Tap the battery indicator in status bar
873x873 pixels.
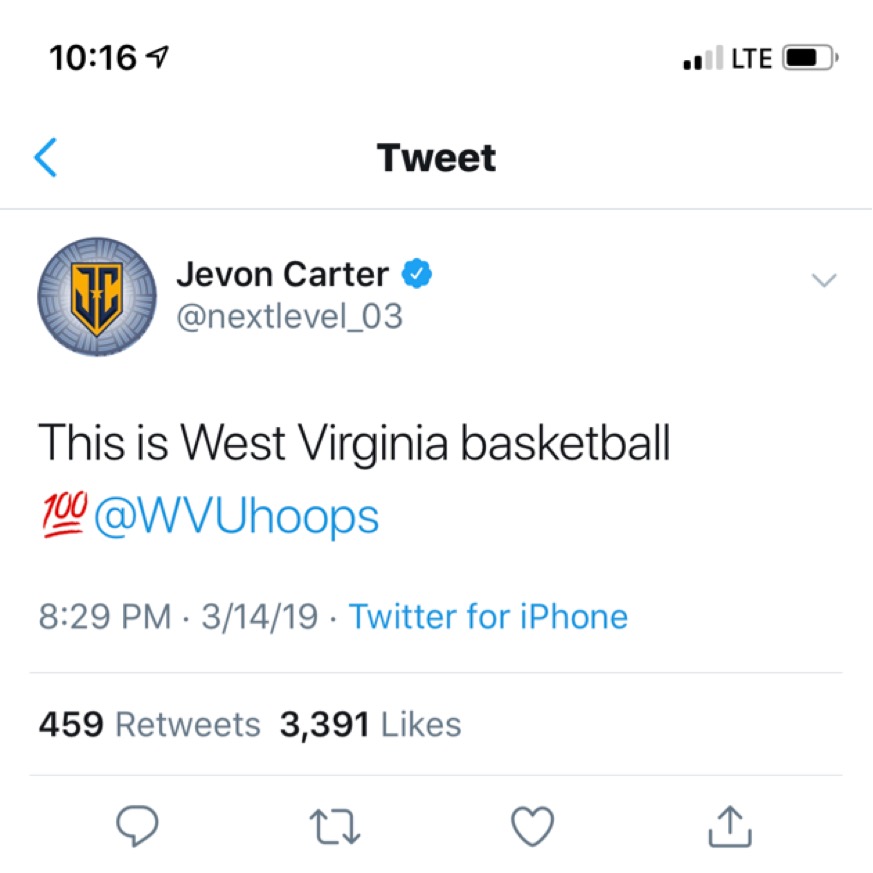click(810, 57)
